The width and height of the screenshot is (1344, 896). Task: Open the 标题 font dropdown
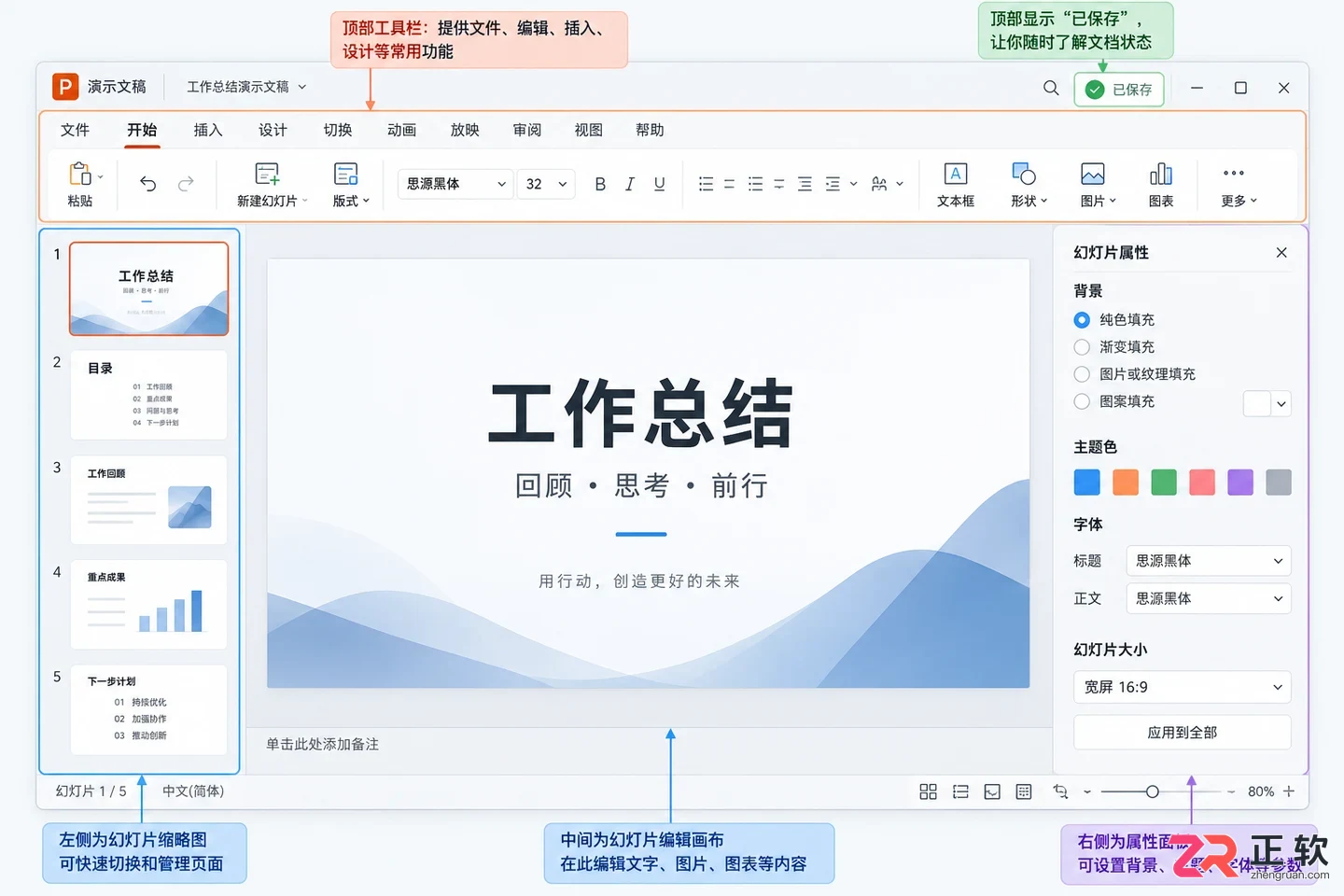[x=1209, y=561]
